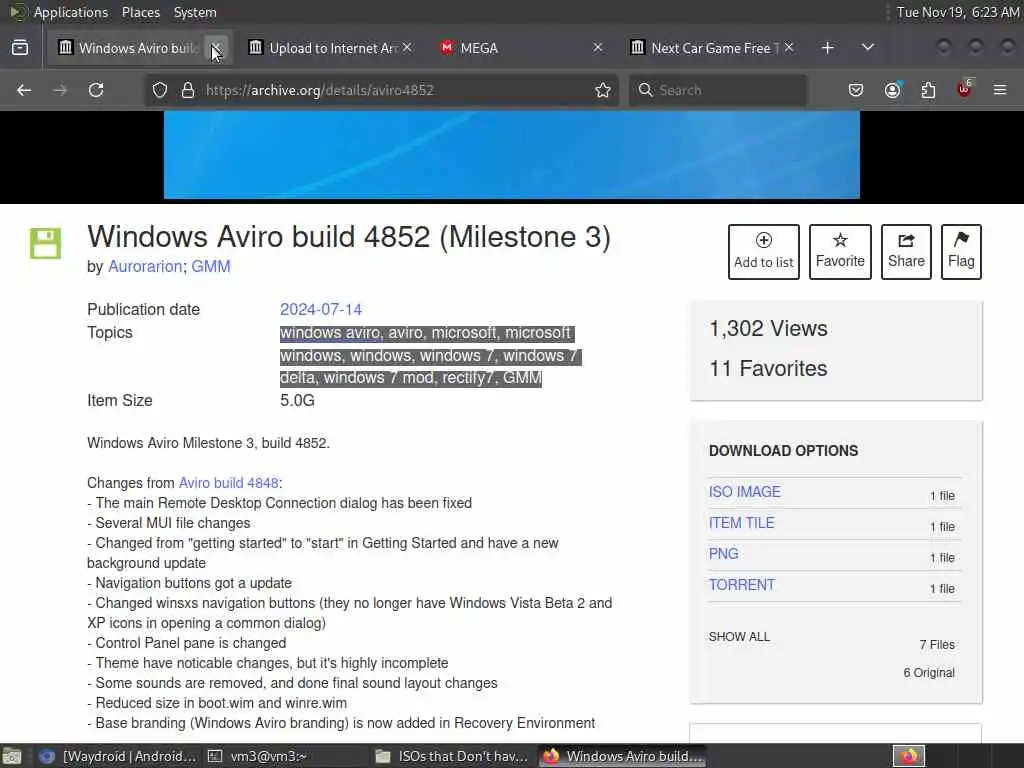Open the GMM author link
This screenshot has width=1024, height=768.
click(x=211, y=266)
